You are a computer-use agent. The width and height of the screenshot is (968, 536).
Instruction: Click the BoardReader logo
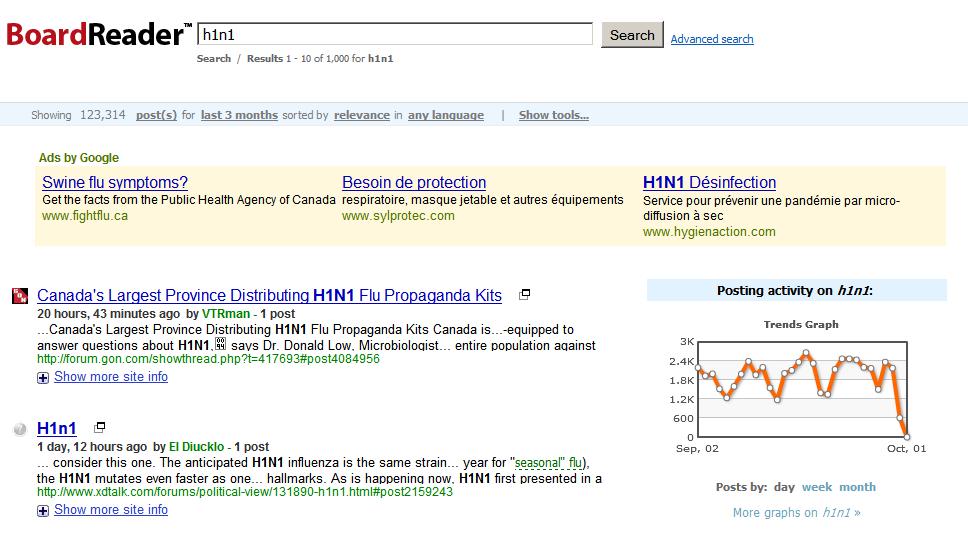point(99,34)
